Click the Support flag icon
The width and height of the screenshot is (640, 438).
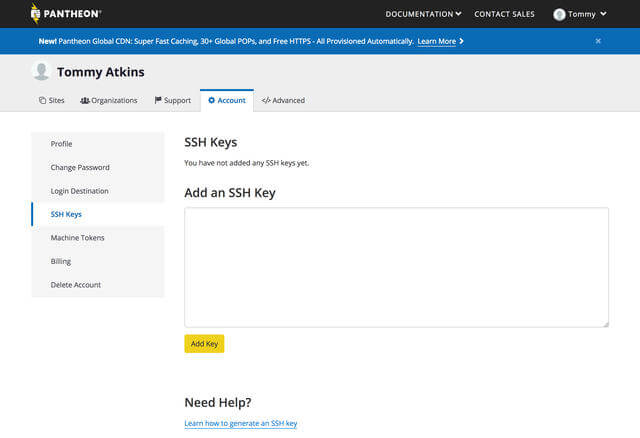pyautogui.click(x=158, y=100)
